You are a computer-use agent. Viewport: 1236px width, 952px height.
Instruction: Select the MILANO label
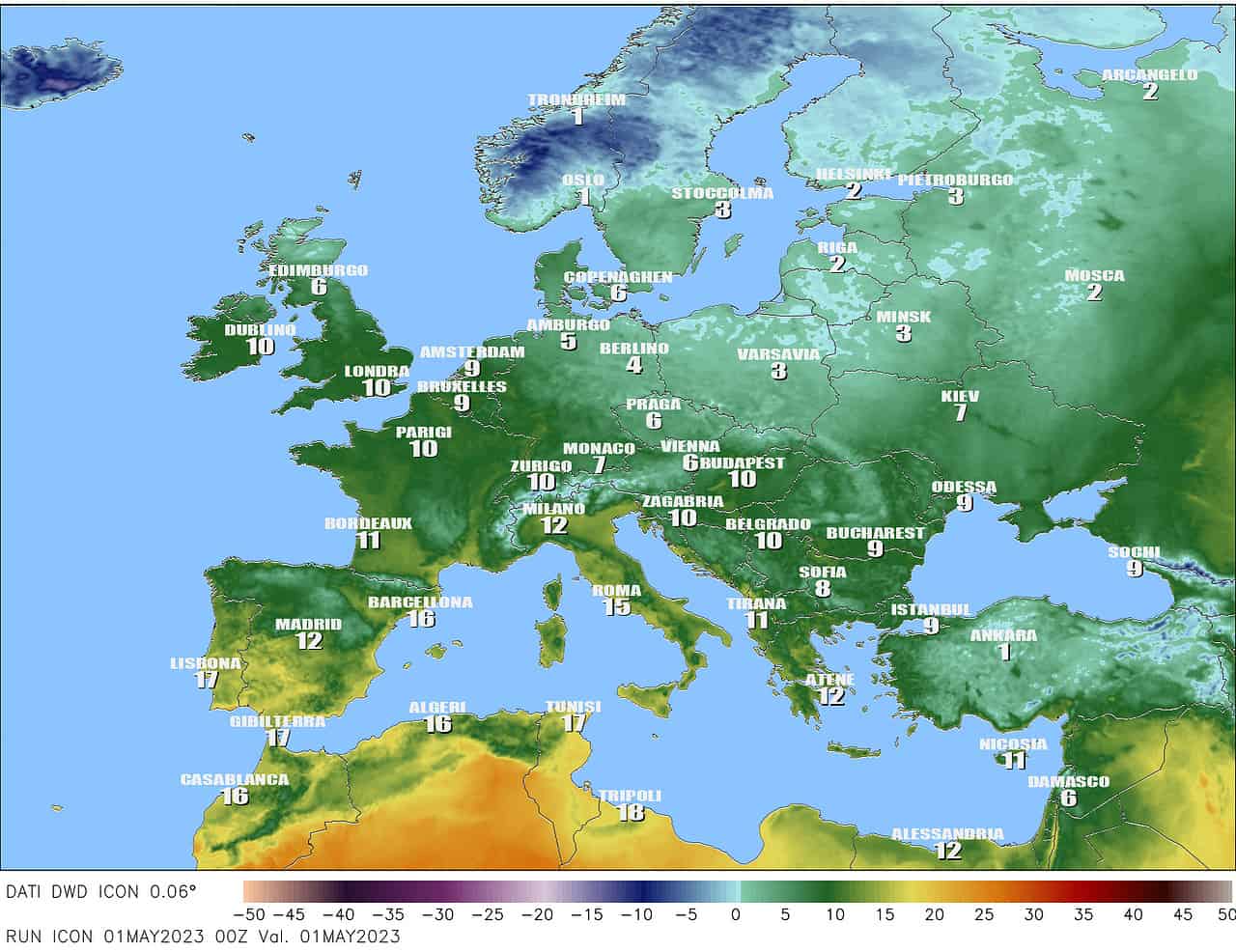pos(553,509)
